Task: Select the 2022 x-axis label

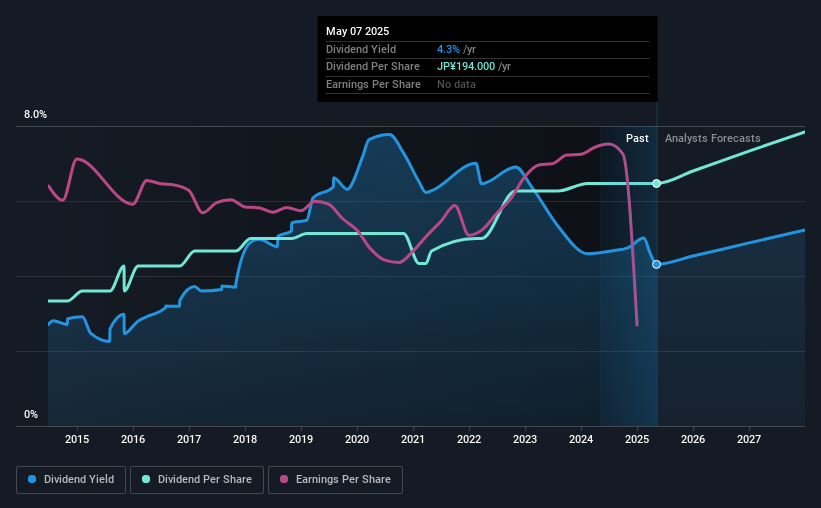Action: (469, 439)
